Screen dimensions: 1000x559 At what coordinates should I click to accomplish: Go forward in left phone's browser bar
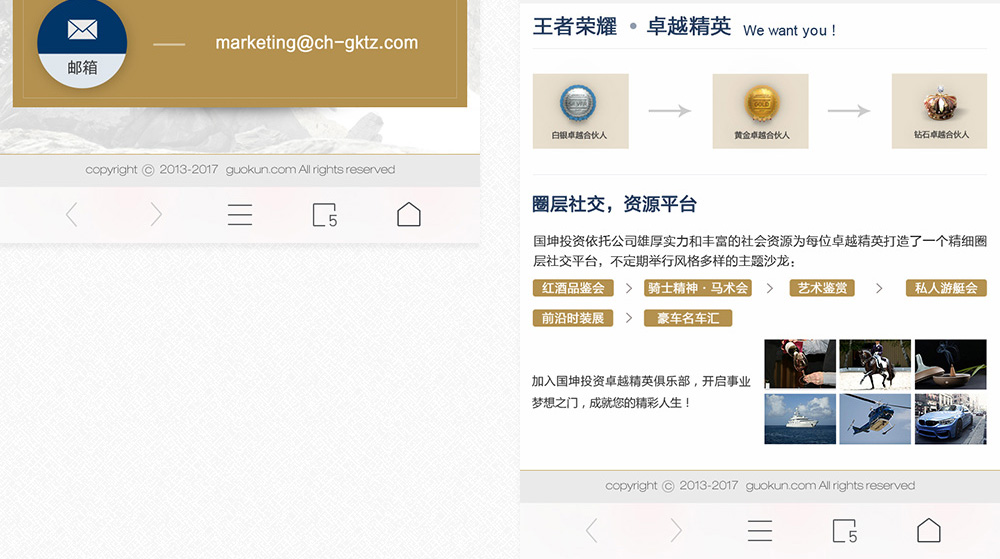pyautogui.click(x=156, y=215)
